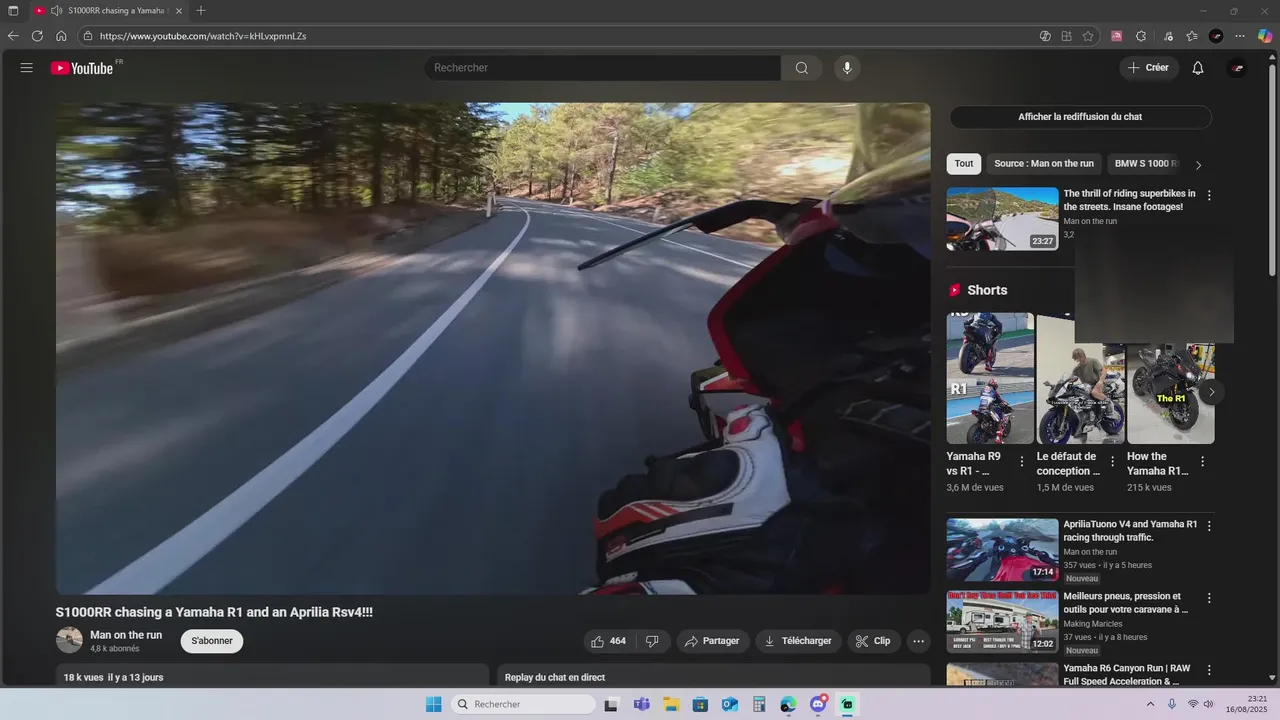Click the Partager share button

tap(713, 641)
